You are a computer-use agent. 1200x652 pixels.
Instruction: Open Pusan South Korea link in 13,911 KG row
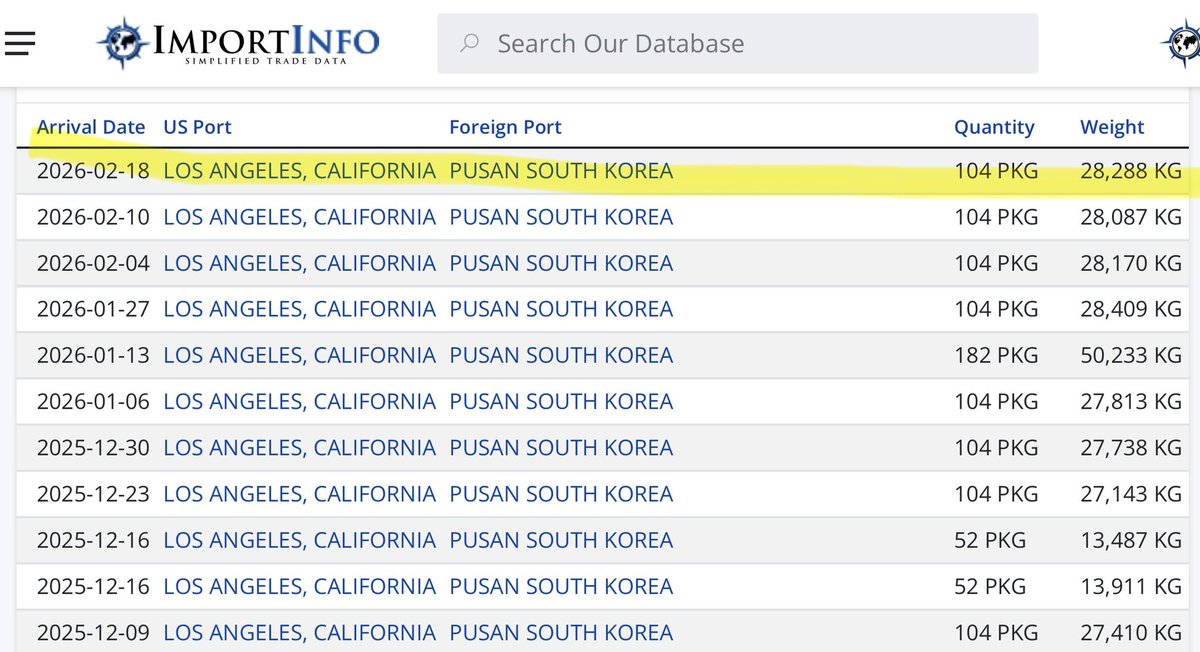[x=561, y=586]
